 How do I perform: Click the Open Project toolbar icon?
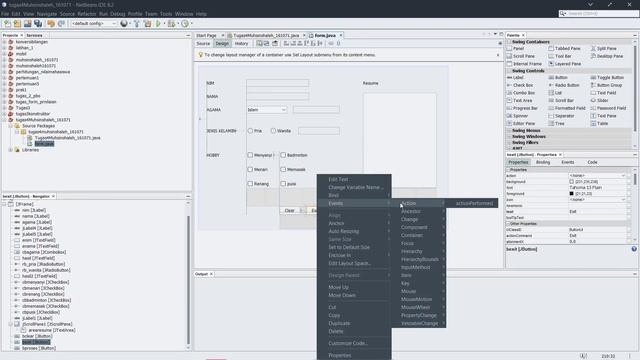click(27, 24)
